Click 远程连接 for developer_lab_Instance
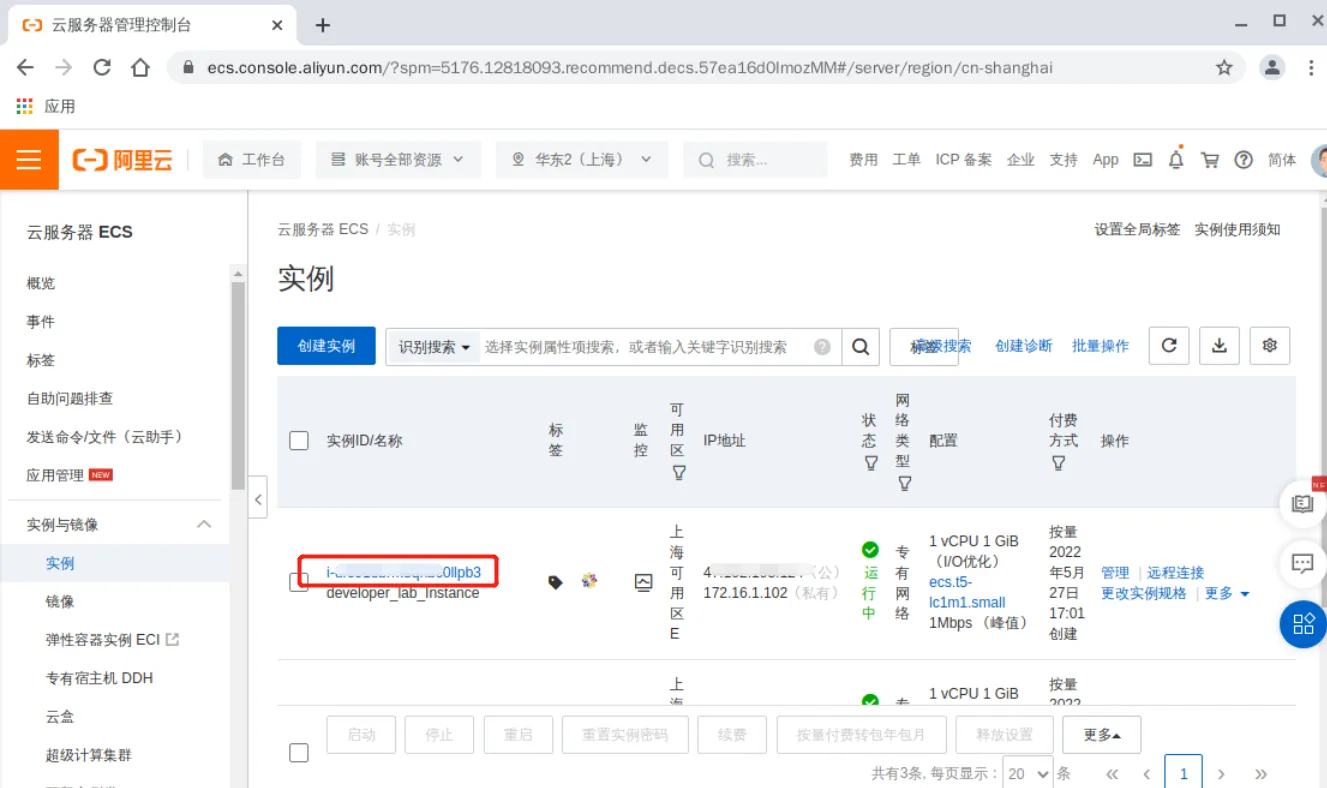1327x788 pixels. 1175,573
